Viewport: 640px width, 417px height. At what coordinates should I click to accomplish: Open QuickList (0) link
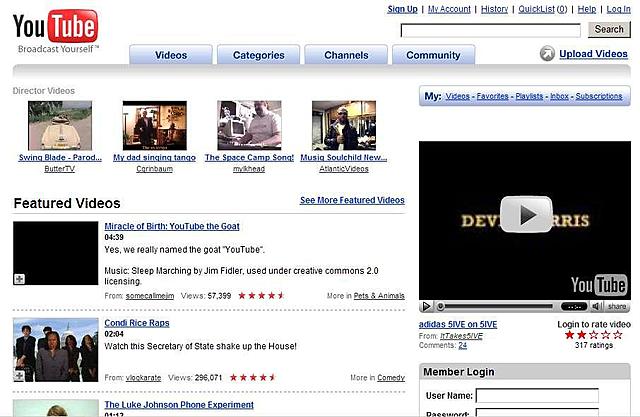point(543,9)
